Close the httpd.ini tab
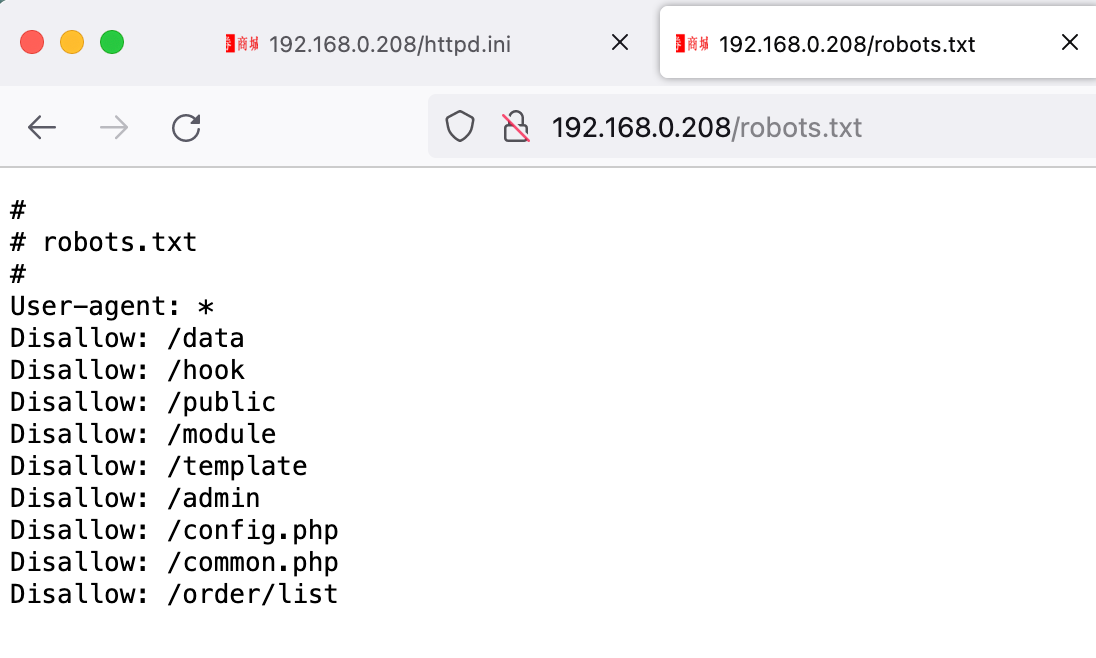 pos(620,43)
